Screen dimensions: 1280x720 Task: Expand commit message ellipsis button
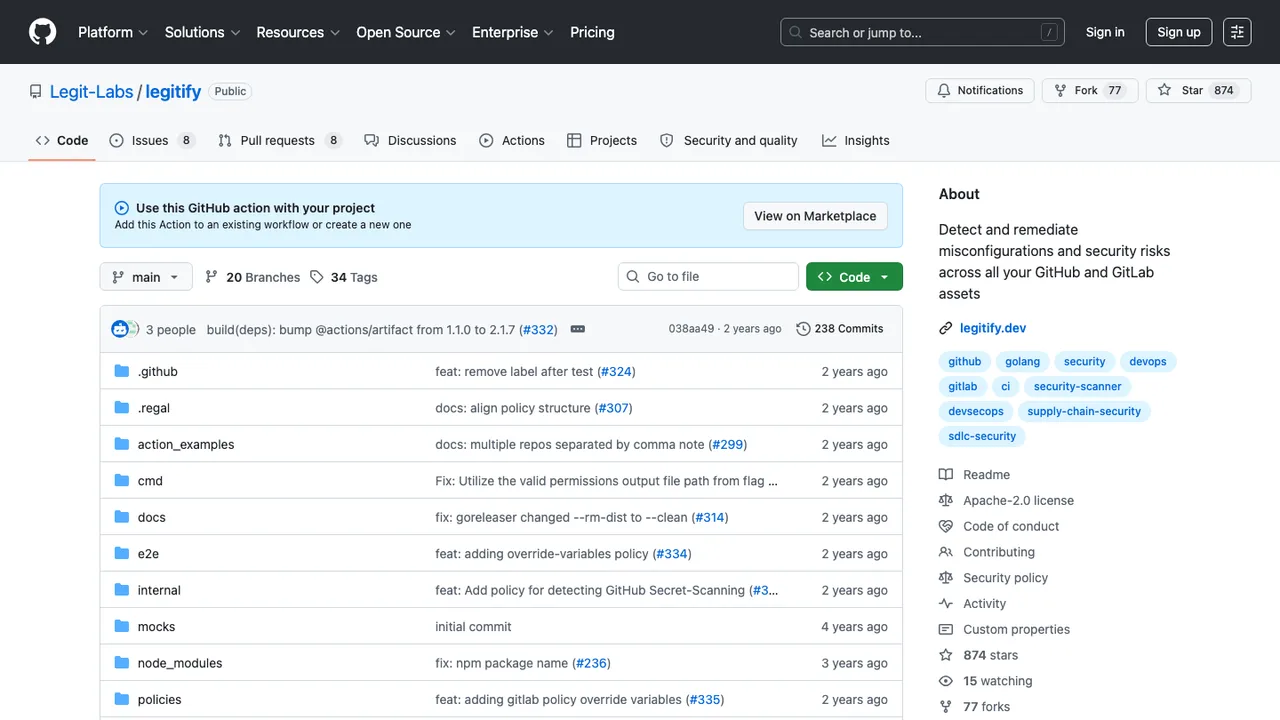pos(577,329)
